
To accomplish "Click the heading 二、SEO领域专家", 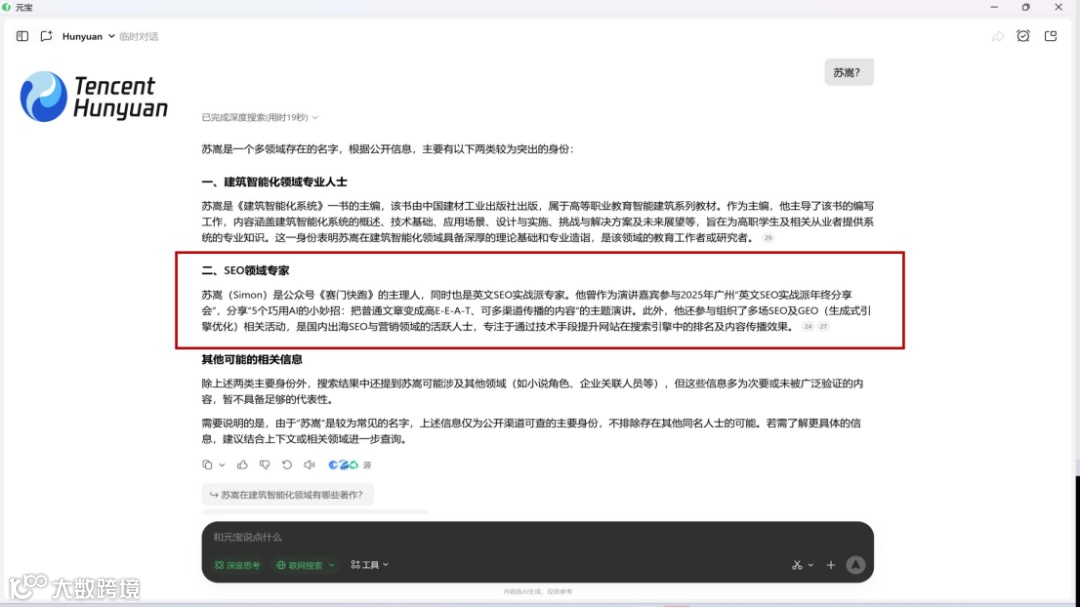I will 245,271.
